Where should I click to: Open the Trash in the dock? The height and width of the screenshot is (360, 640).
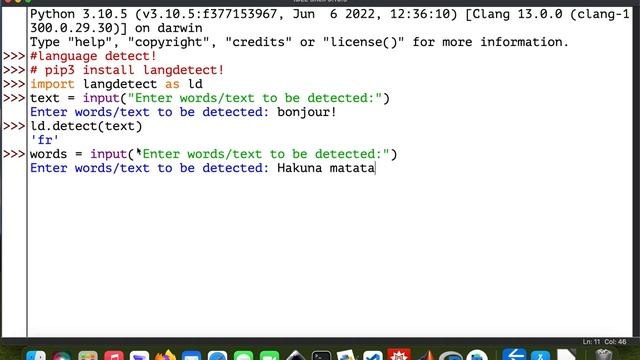604,355
